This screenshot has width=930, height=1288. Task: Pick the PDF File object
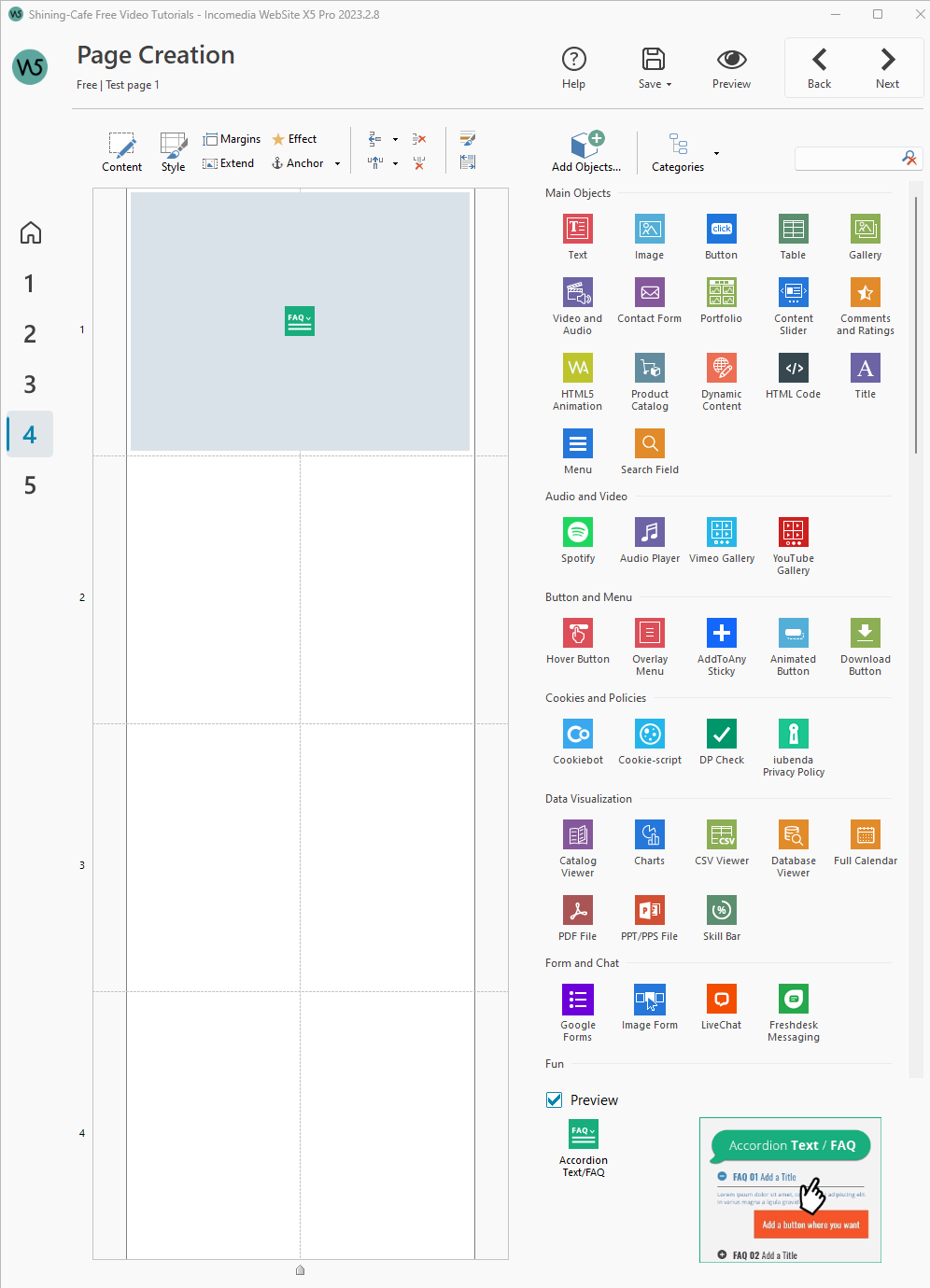pyautogui.click(x=577, y=910)
